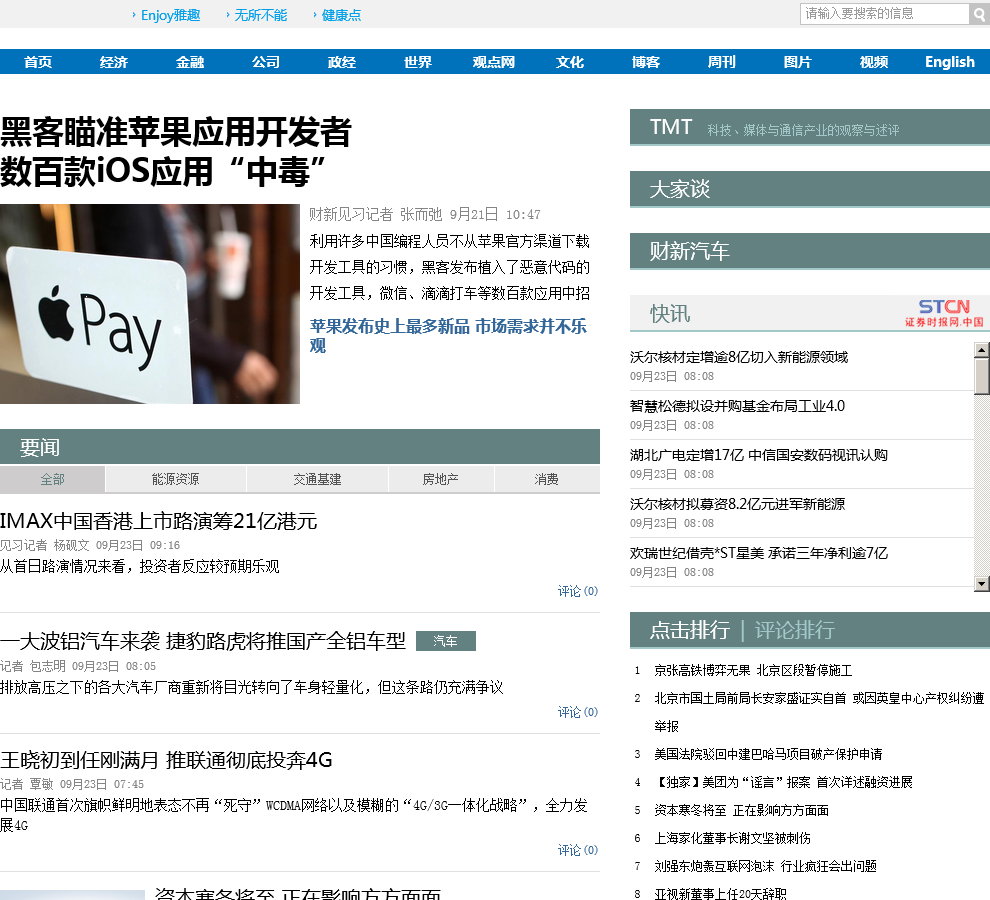
Task: Open 公司 navigation item
Action: (266, 62)
